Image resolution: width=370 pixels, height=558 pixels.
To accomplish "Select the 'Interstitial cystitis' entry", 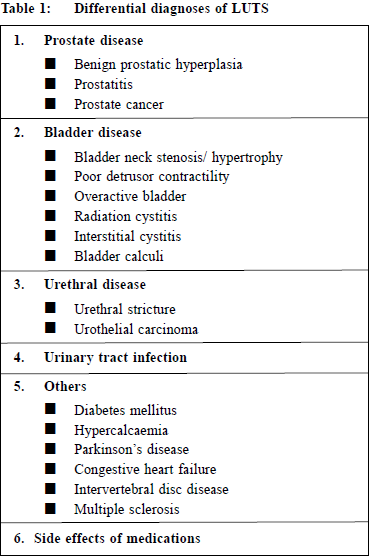I will point(127,237).
